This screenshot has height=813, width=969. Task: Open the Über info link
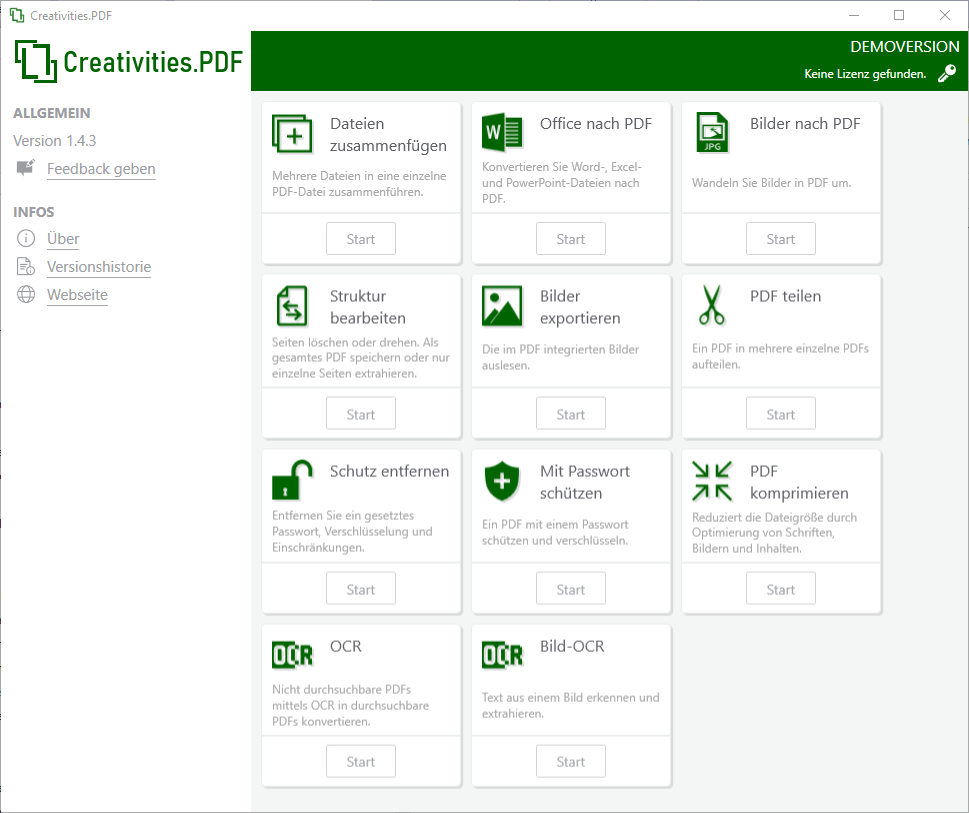coord(63,239)
